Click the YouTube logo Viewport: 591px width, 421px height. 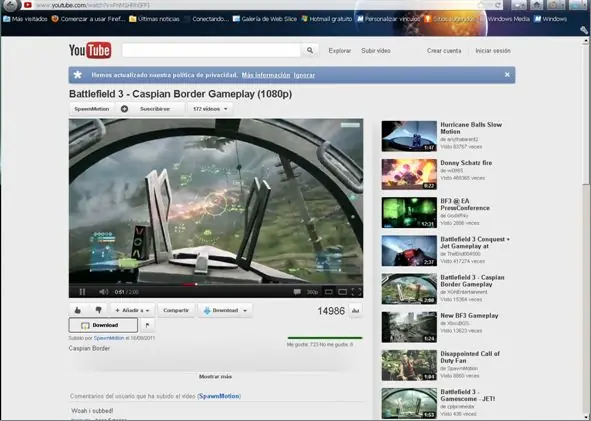[90, 50]
